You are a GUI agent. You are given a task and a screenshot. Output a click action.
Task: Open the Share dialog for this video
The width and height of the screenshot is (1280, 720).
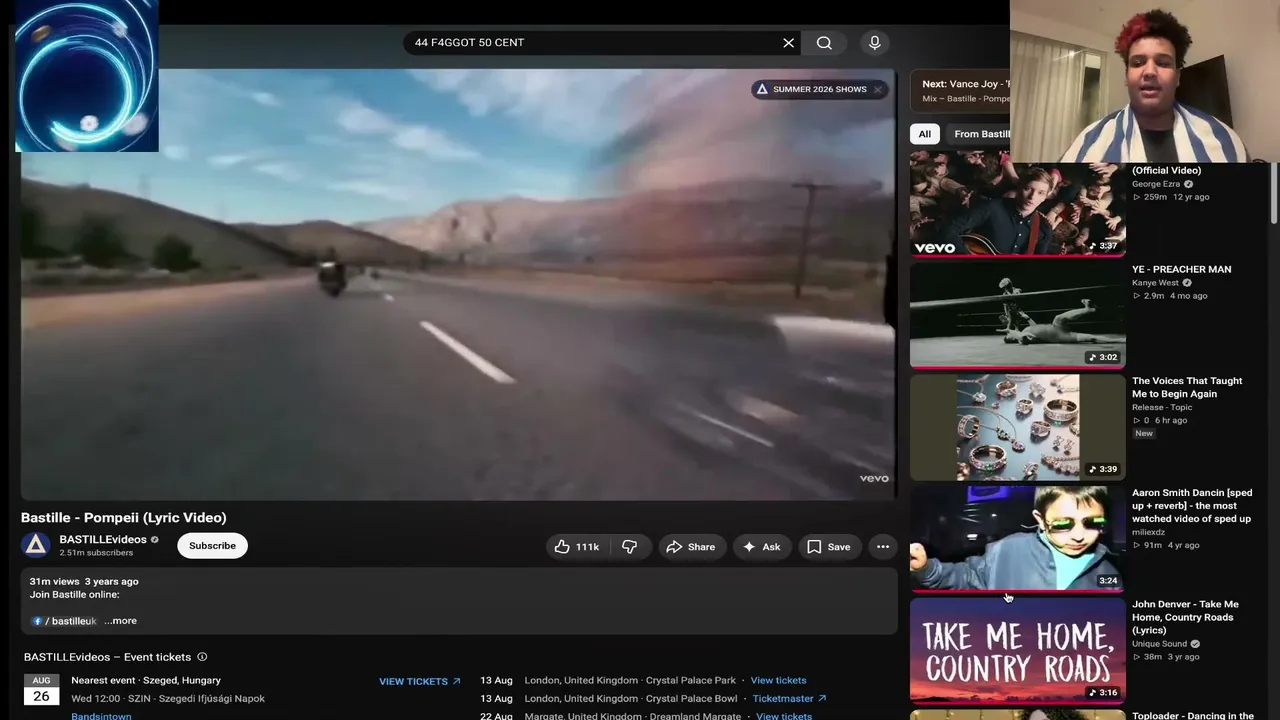pos(691,547)
